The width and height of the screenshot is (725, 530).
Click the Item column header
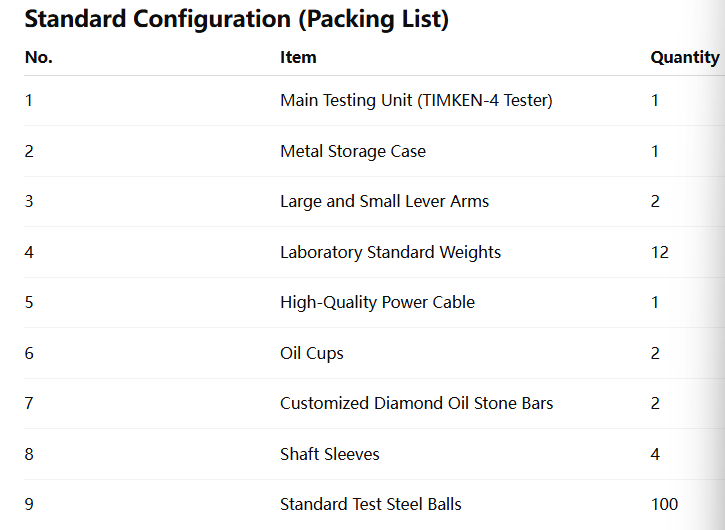(298, 57)
